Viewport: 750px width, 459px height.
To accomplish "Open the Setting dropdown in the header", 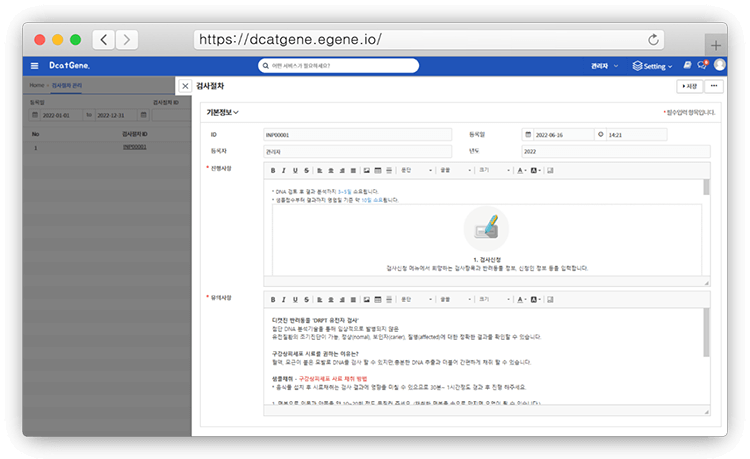I will (x=658, y=66).
